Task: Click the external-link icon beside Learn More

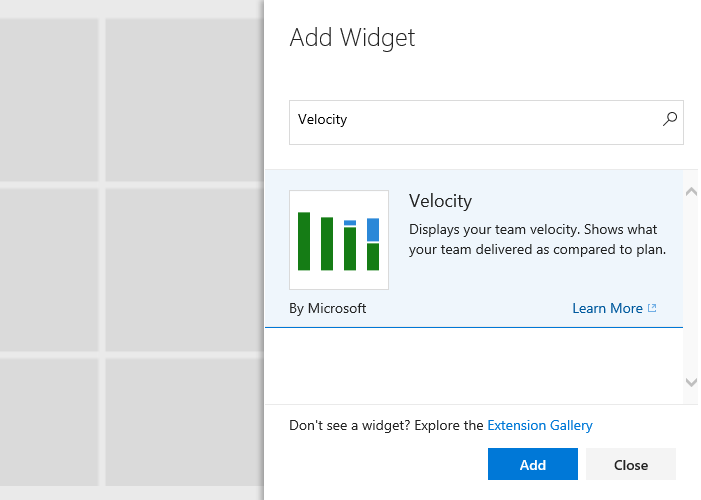Action: coord(653,309)
